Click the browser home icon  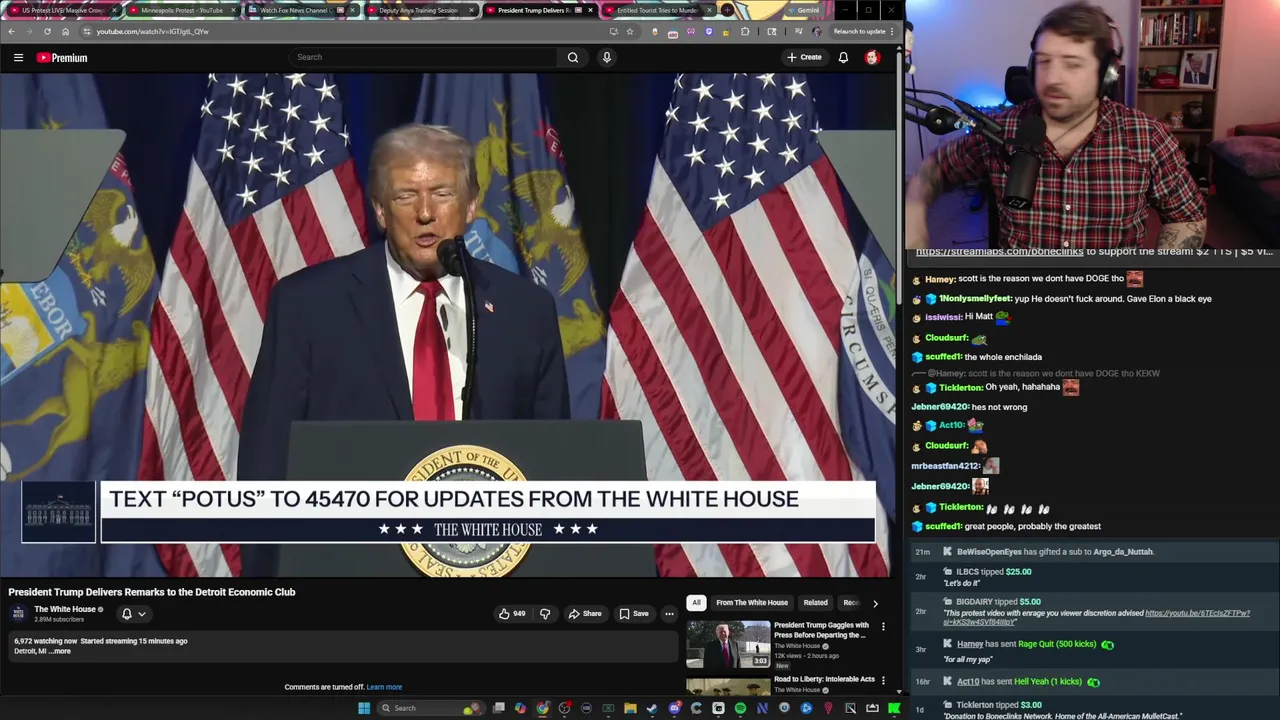65,31
